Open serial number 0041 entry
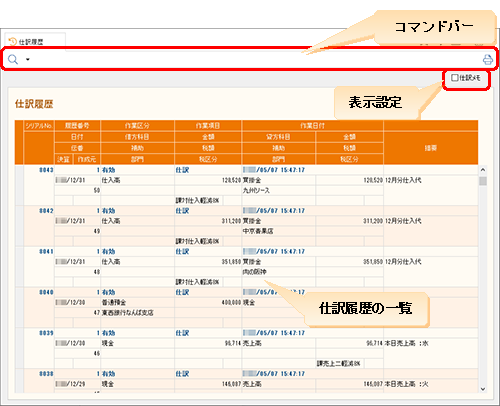Screen dimensions: 500x406 (46, 251)
